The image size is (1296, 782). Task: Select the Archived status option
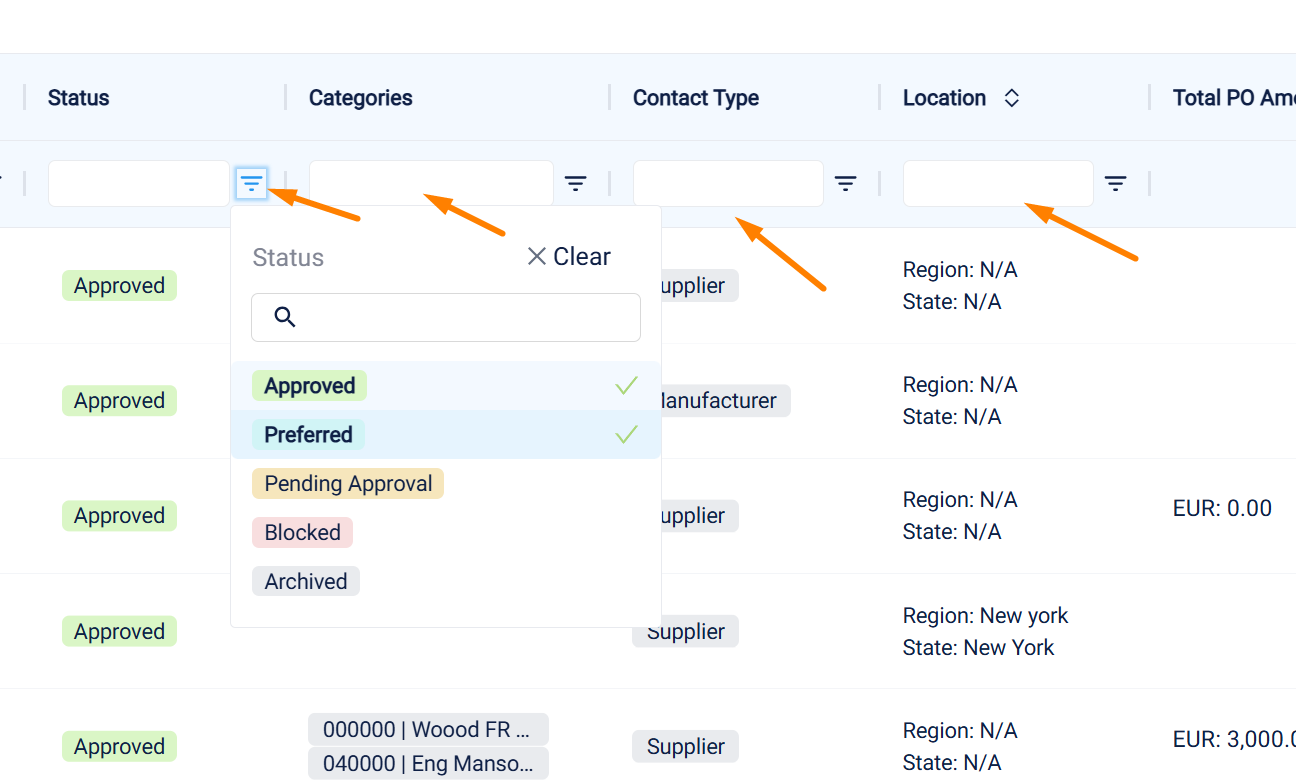pos(305,582)
